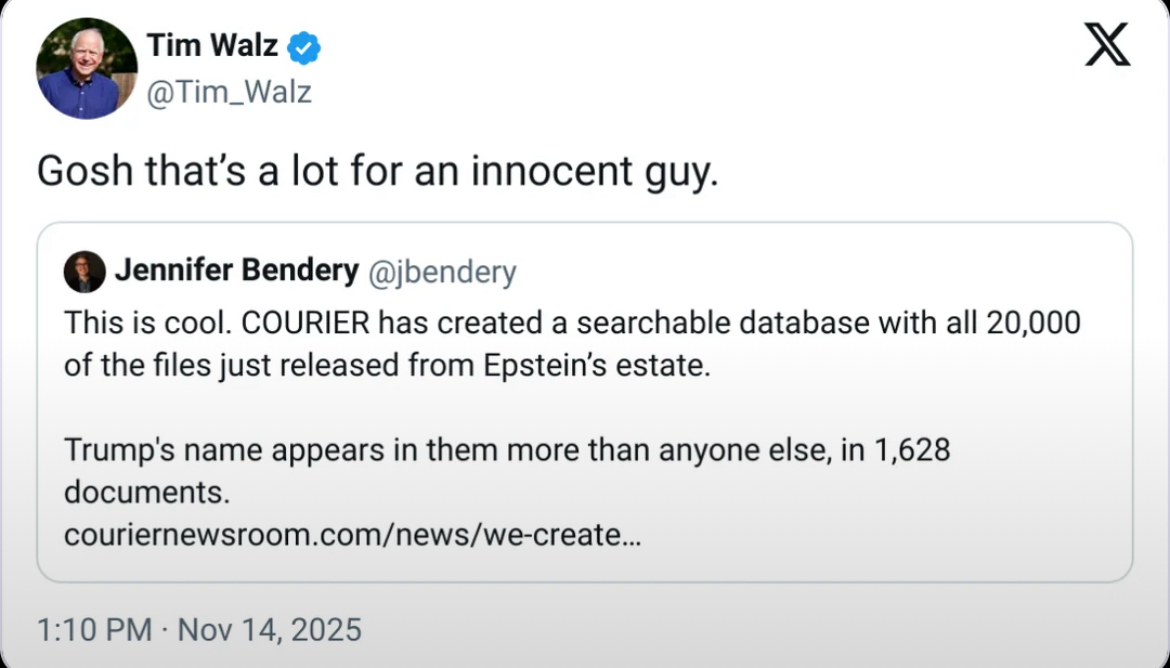
Task: Click the Jennifer Bendery display name
Action: tap(236, 271)
